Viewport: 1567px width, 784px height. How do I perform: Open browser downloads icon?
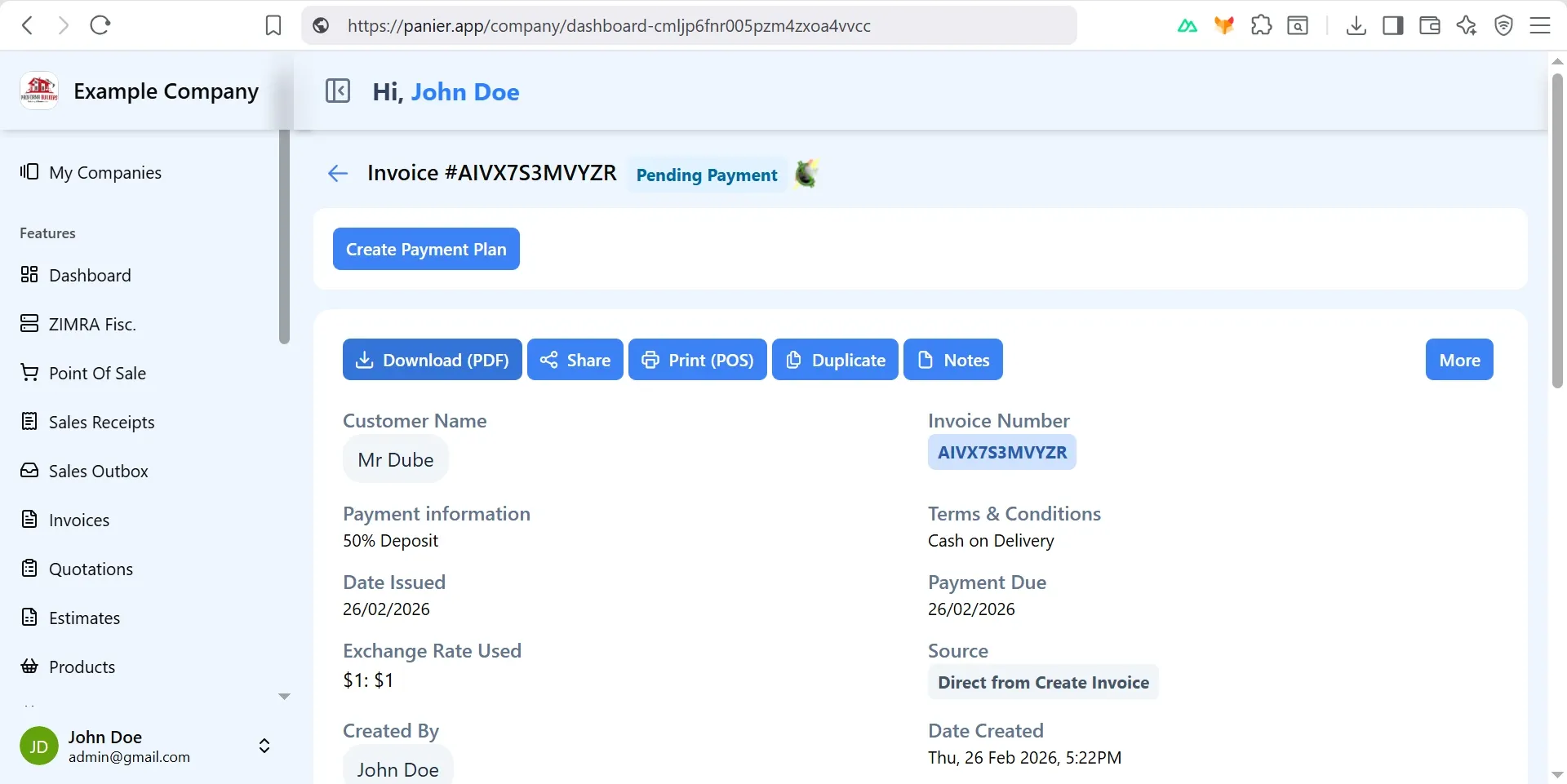(1356, 26)
